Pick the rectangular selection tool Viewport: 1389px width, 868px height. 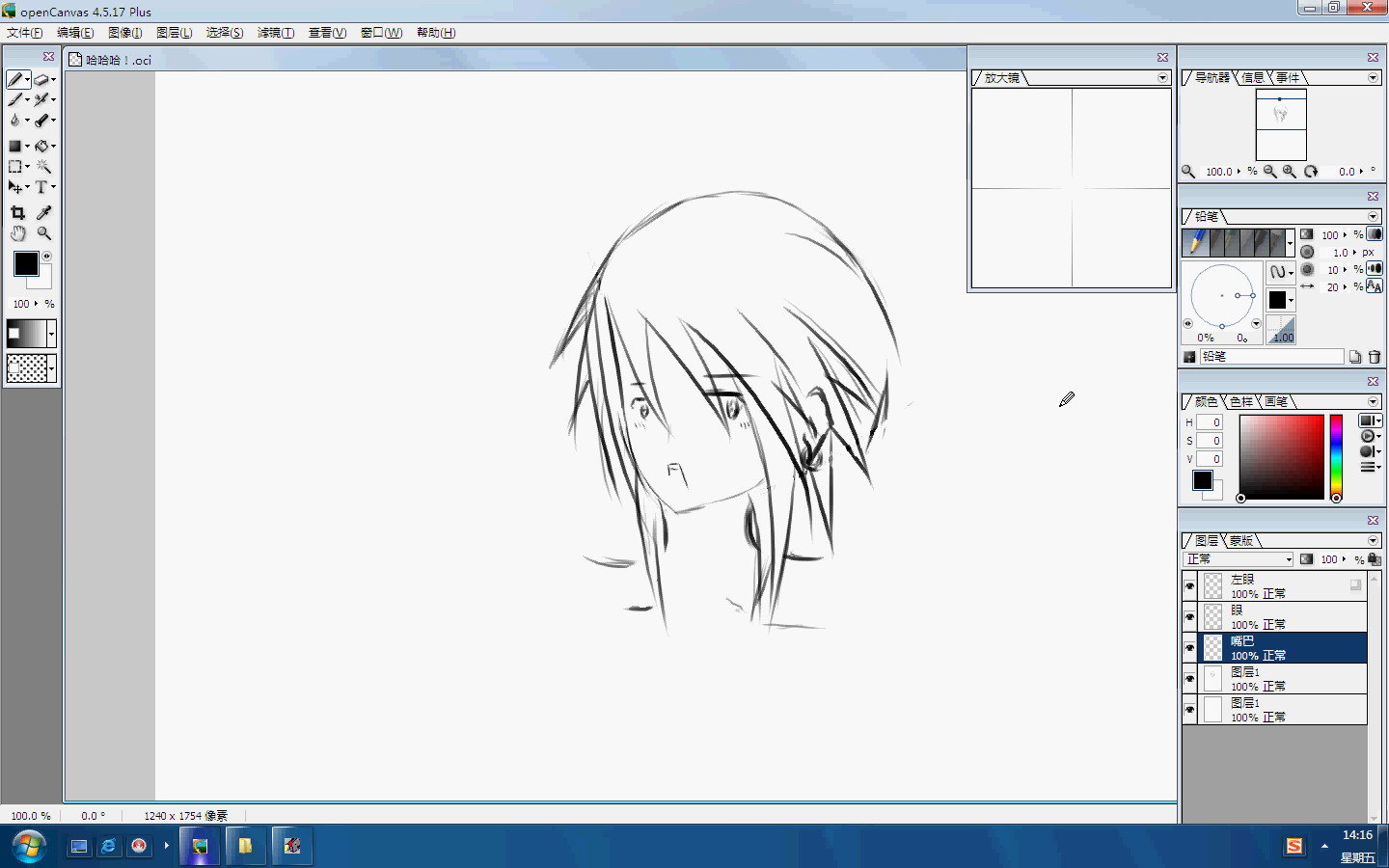coord(14,166)
